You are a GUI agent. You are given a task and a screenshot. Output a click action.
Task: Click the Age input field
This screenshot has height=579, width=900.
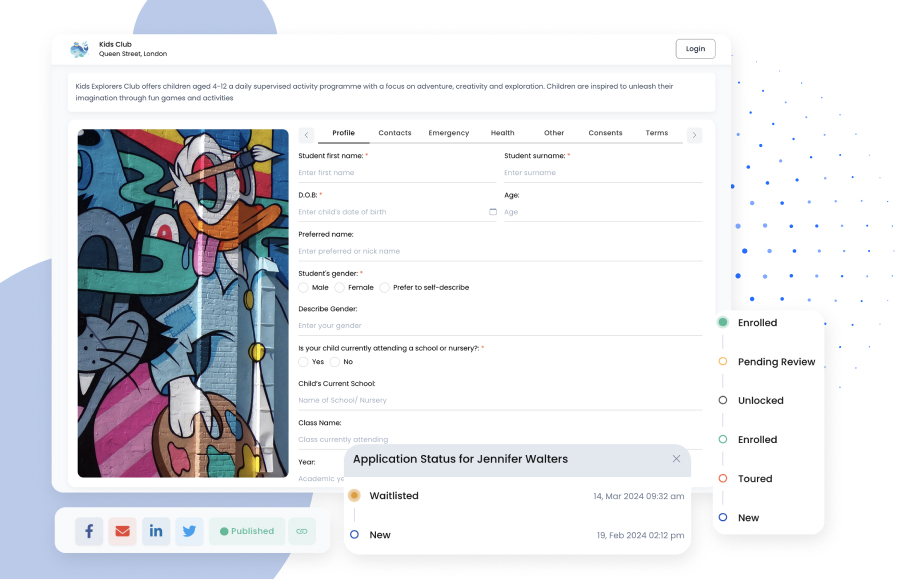pyautogui.click(x=603, y=212)
